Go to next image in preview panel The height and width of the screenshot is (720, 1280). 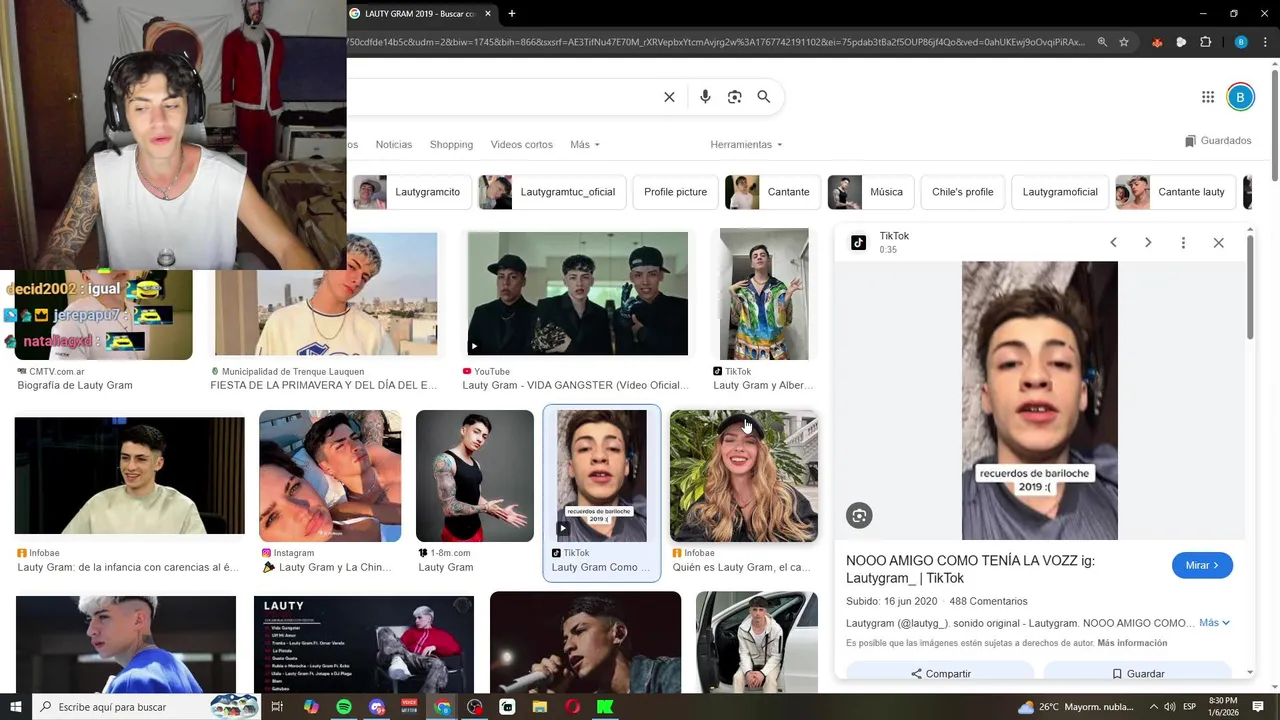pyautogui.click(x=1148, y=243)
